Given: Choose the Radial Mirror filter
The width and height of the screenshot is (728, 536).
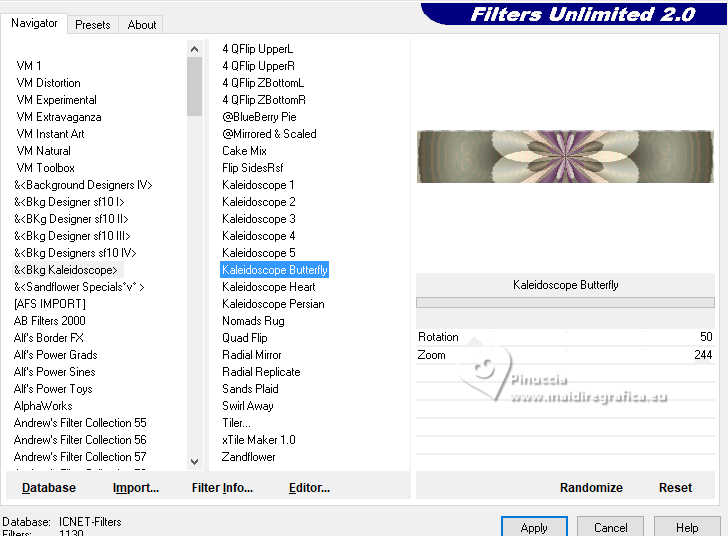Looking at the screenshot, I should point(252,355).
